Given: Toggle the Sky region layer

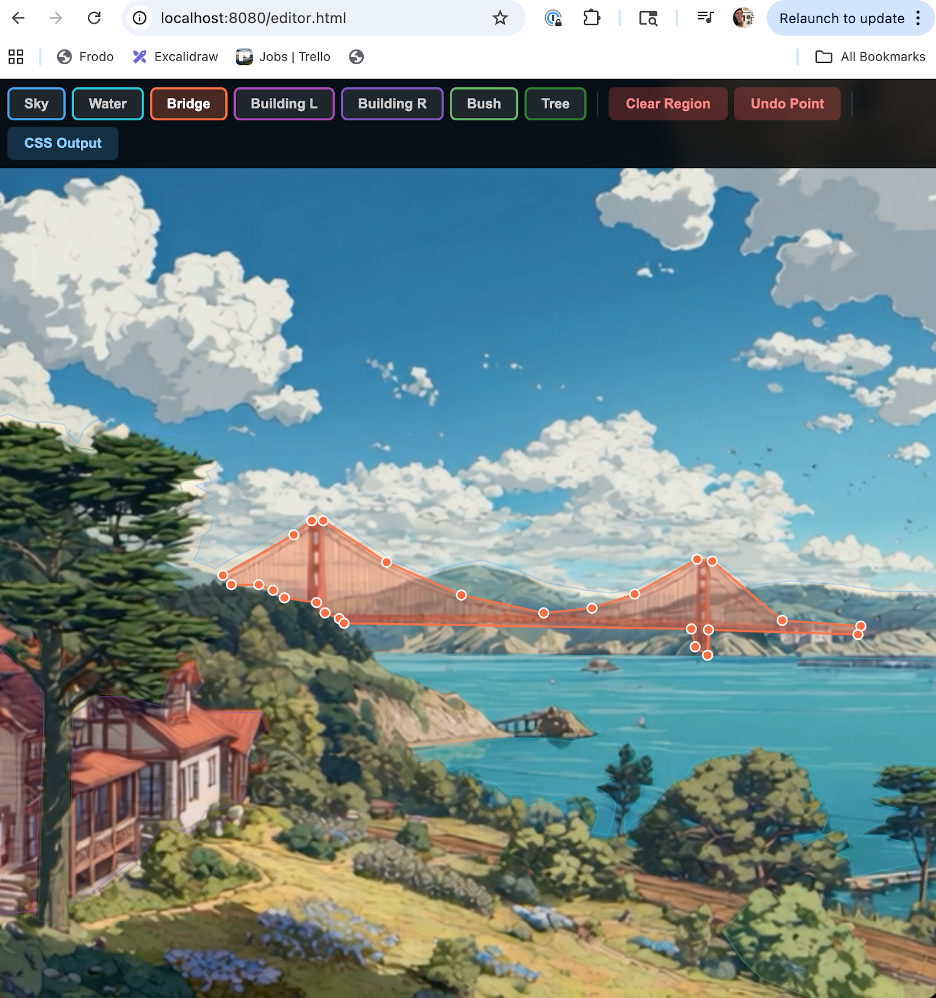Looking at the screenshot, I should click(36, 103).
